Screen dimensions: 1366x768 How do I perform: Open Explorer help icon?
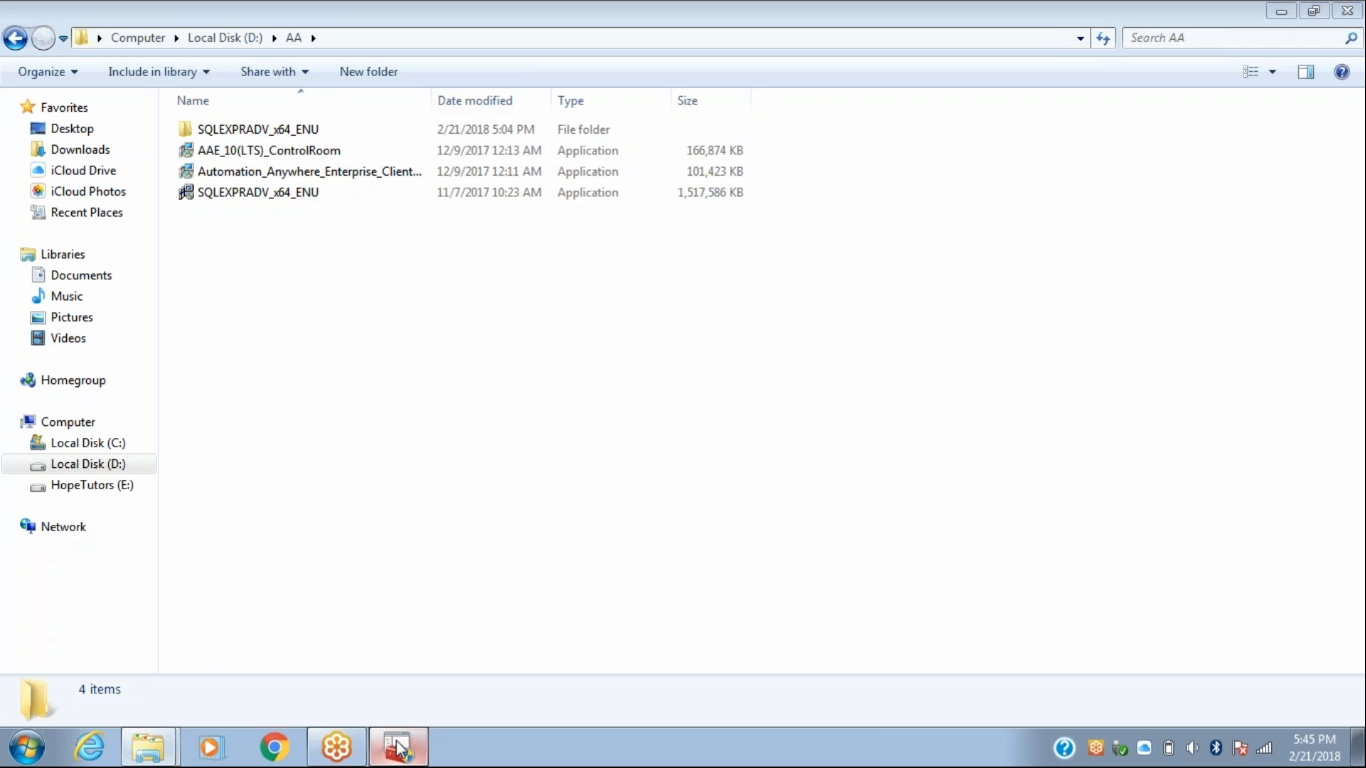(x=1342, y=72)
